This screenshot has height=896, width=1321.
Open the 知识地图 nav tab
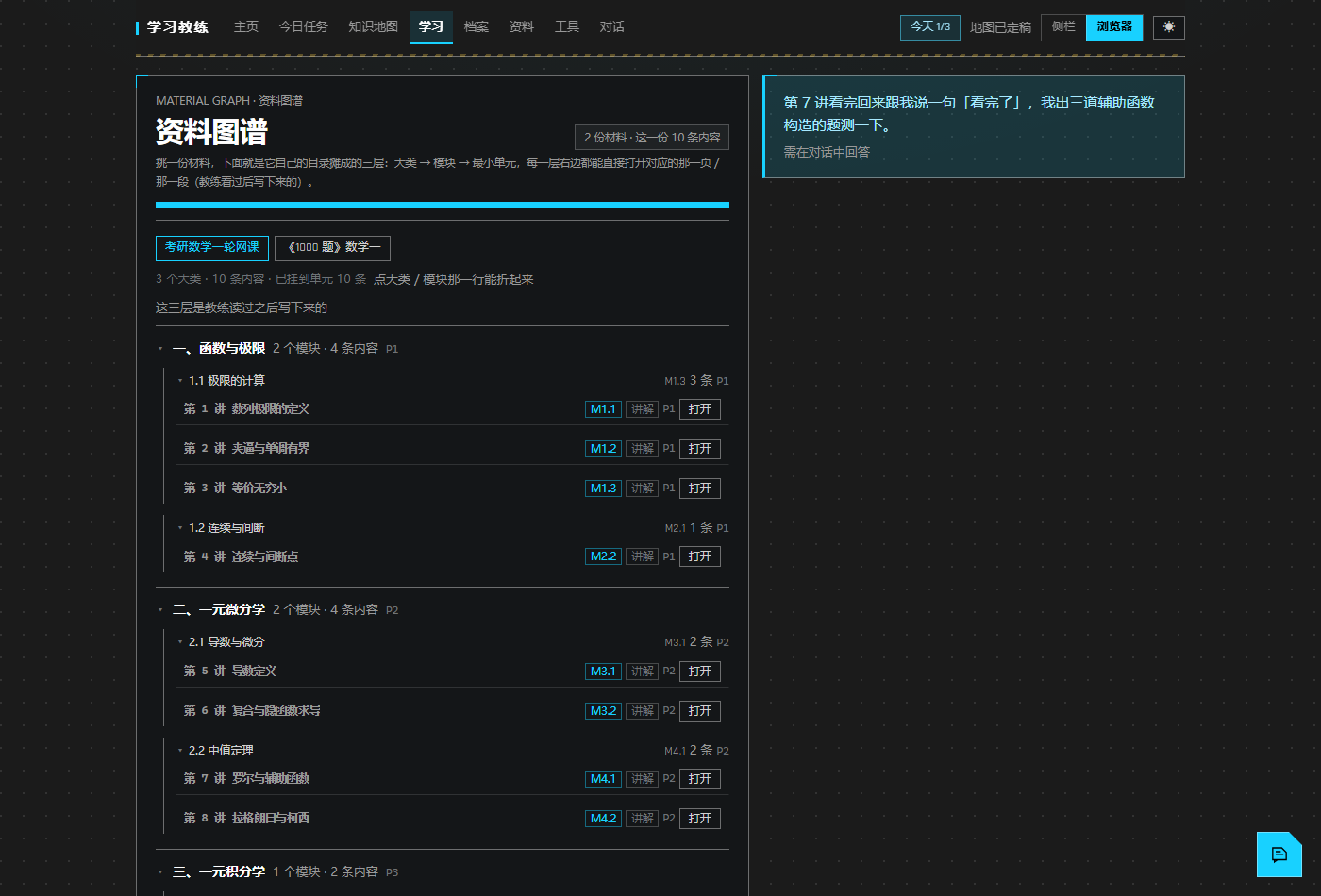[373, 27]
